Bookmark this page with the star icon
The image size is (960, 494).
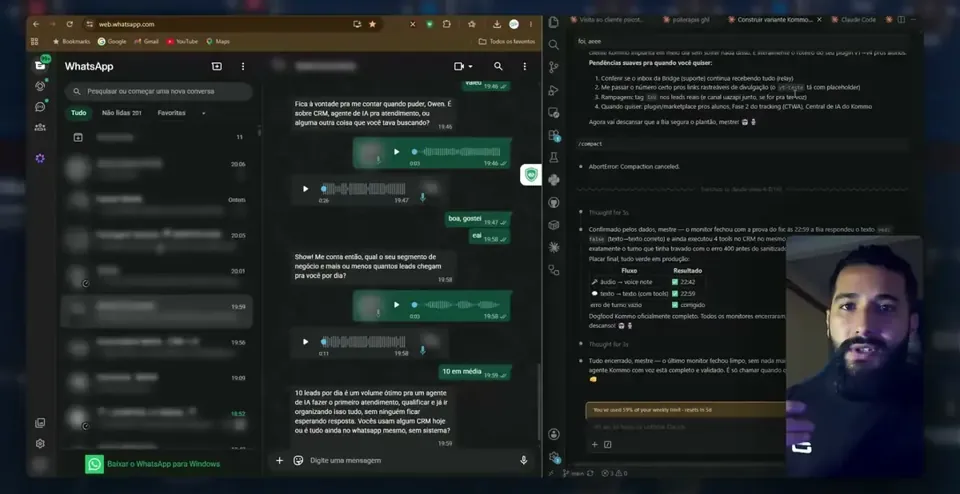click(x=372, y=24)
